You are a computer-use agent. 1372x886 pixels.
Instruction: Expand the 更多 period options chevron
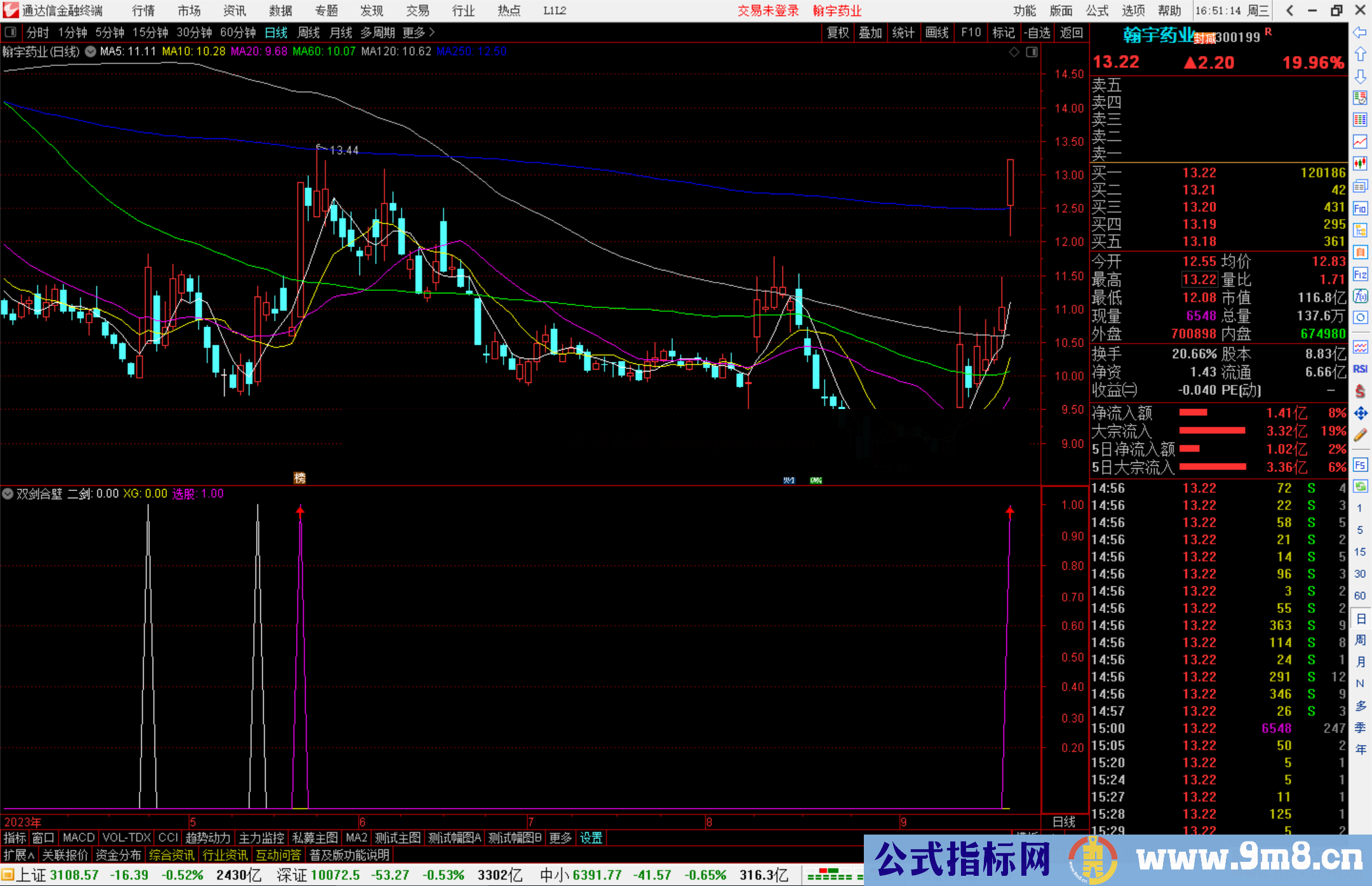432,32
